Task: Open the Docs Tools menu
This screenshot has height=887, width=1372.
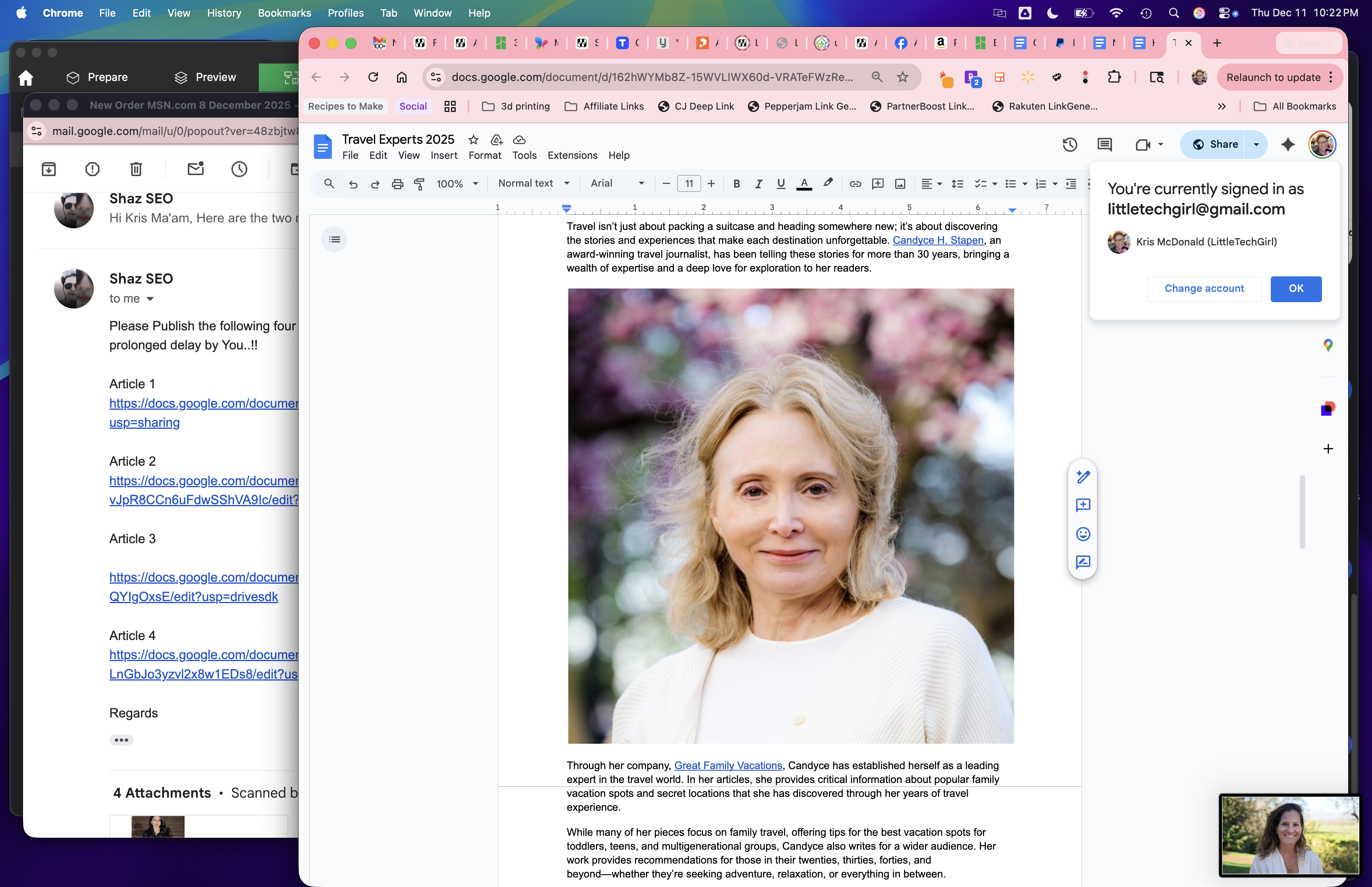Action: point(524,156)
